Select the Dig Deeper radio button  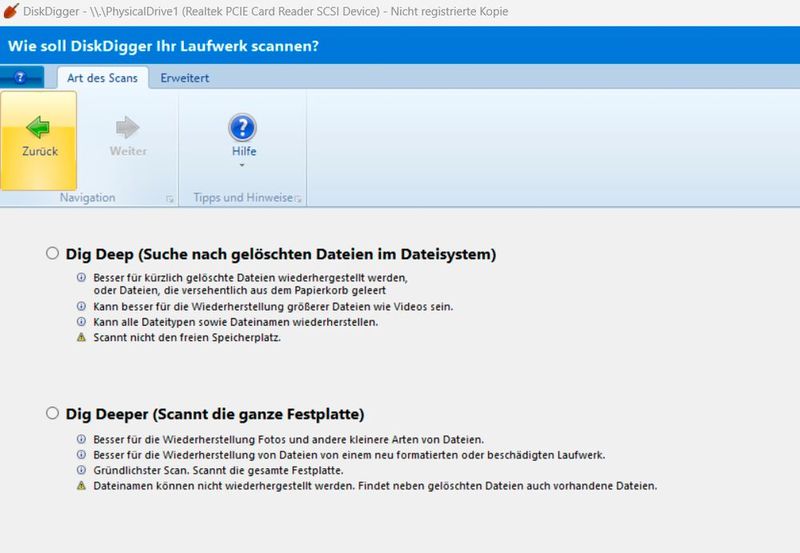point(52,413)
